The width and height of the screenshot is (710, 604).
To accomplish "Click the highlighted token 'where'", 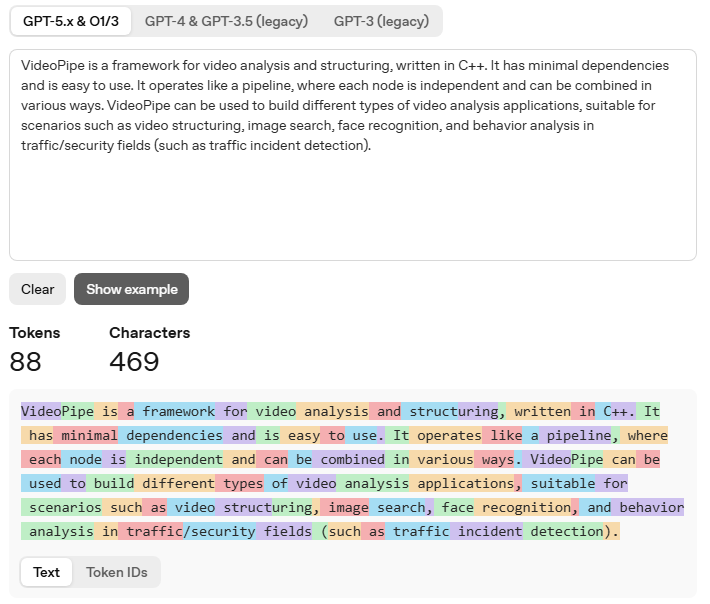I will tap(644, 435).
